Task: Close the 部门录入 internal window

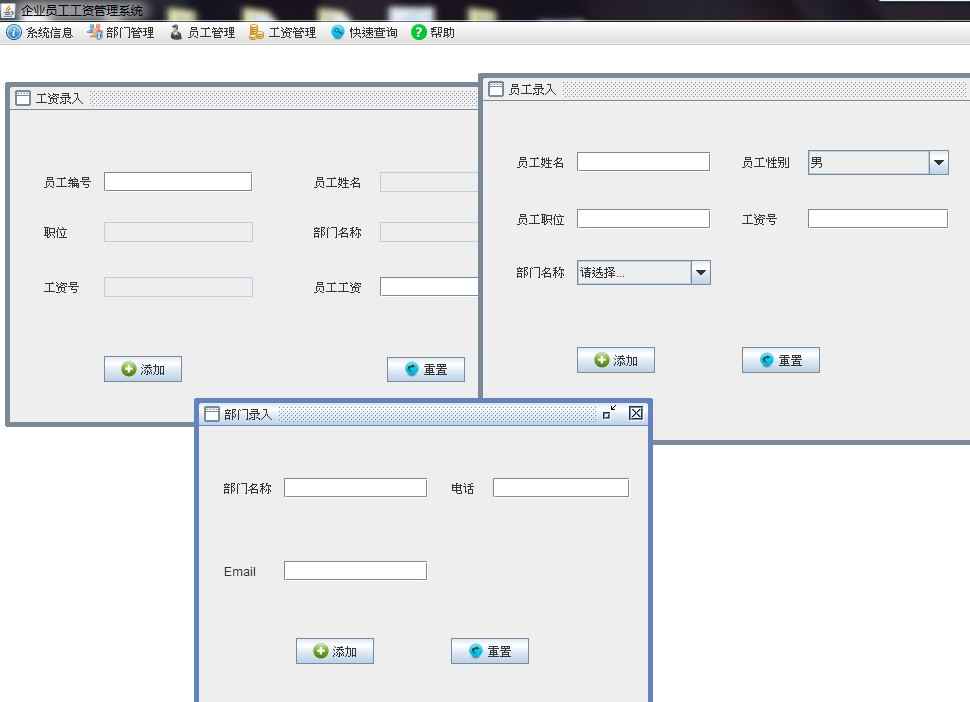Action: point(635,413)
